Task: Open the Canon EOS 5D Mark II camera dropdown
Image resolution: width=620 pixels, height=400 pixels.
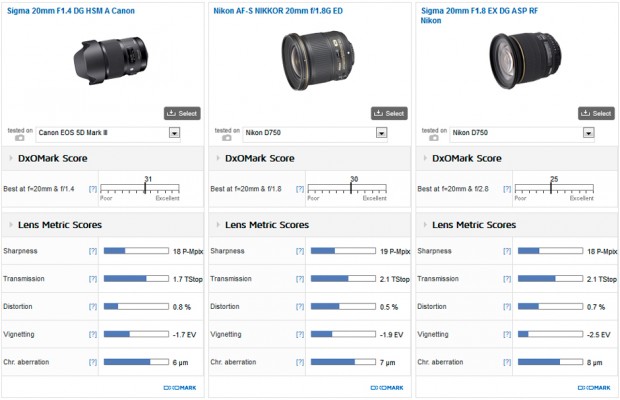Action: point(174,132)
